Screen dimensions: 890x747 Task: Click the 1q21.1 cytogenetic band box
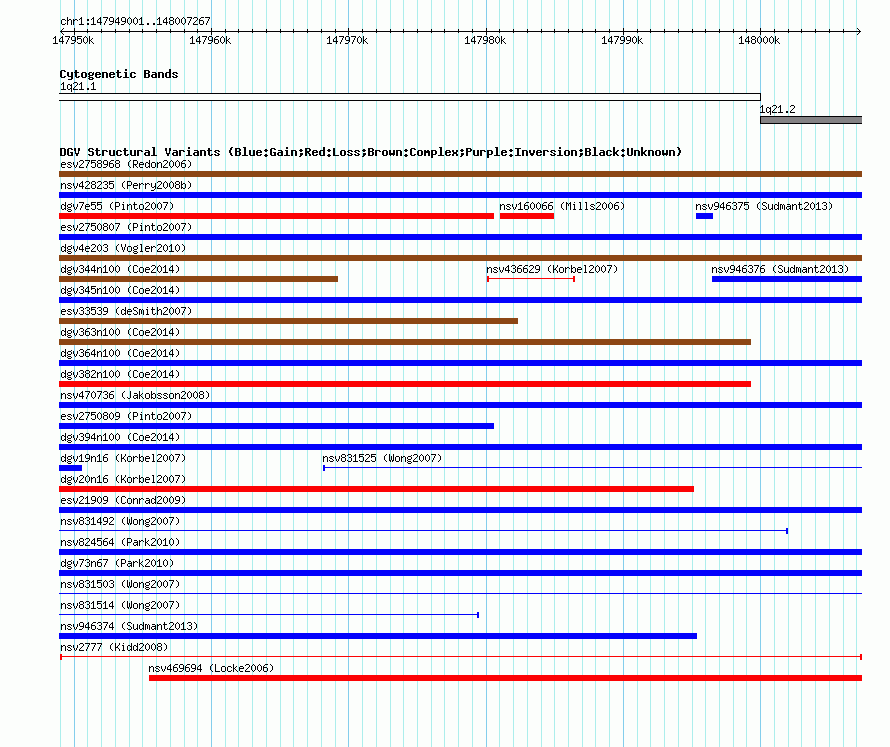pyautogui.click(x=410, y=97)
